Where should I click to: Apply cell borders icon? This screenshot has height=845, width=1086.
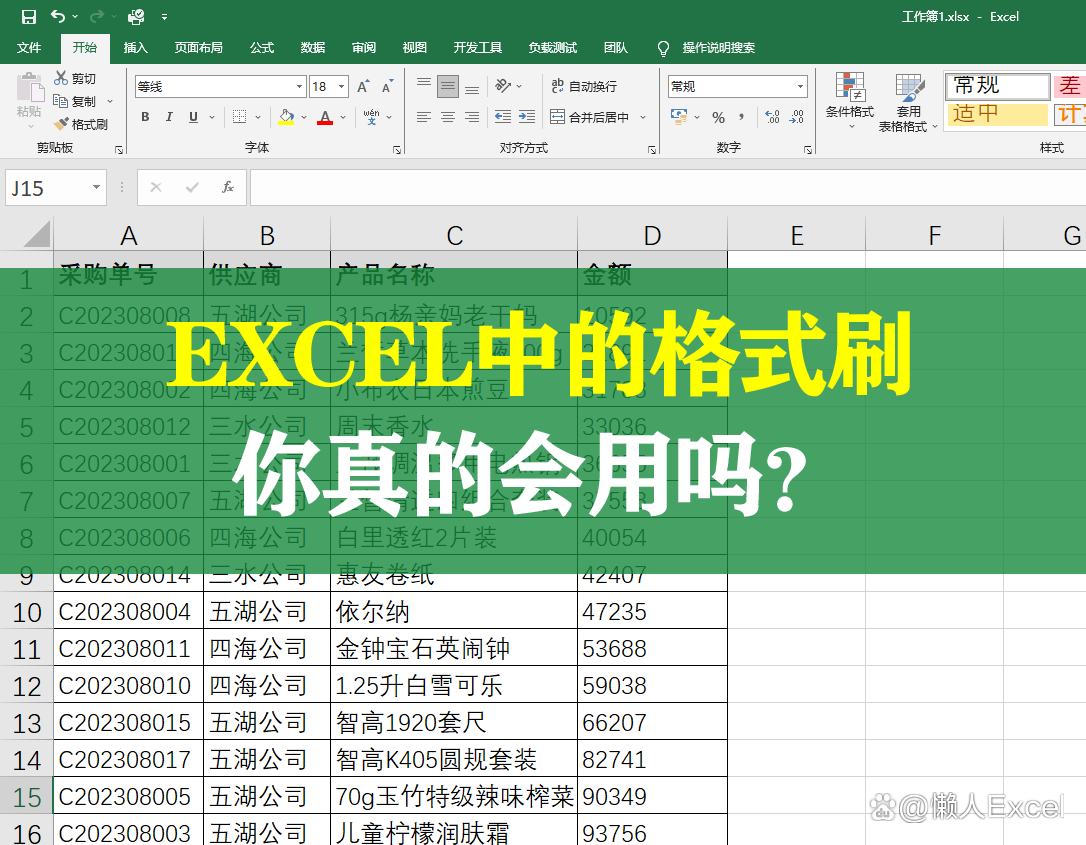pos(240,117)
